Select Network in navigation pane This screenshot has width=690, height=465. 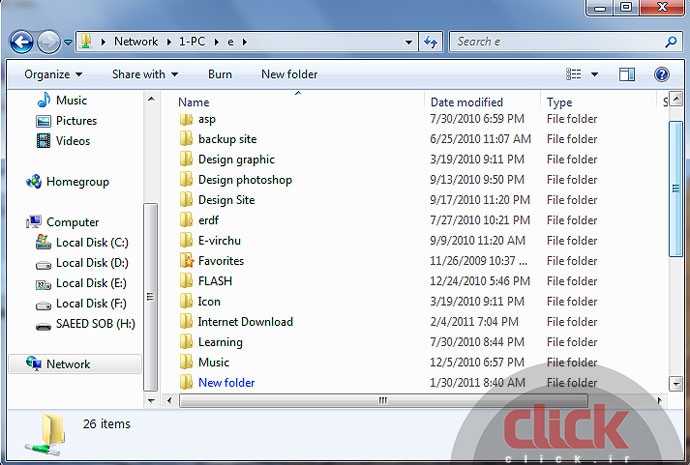[75, 364]
